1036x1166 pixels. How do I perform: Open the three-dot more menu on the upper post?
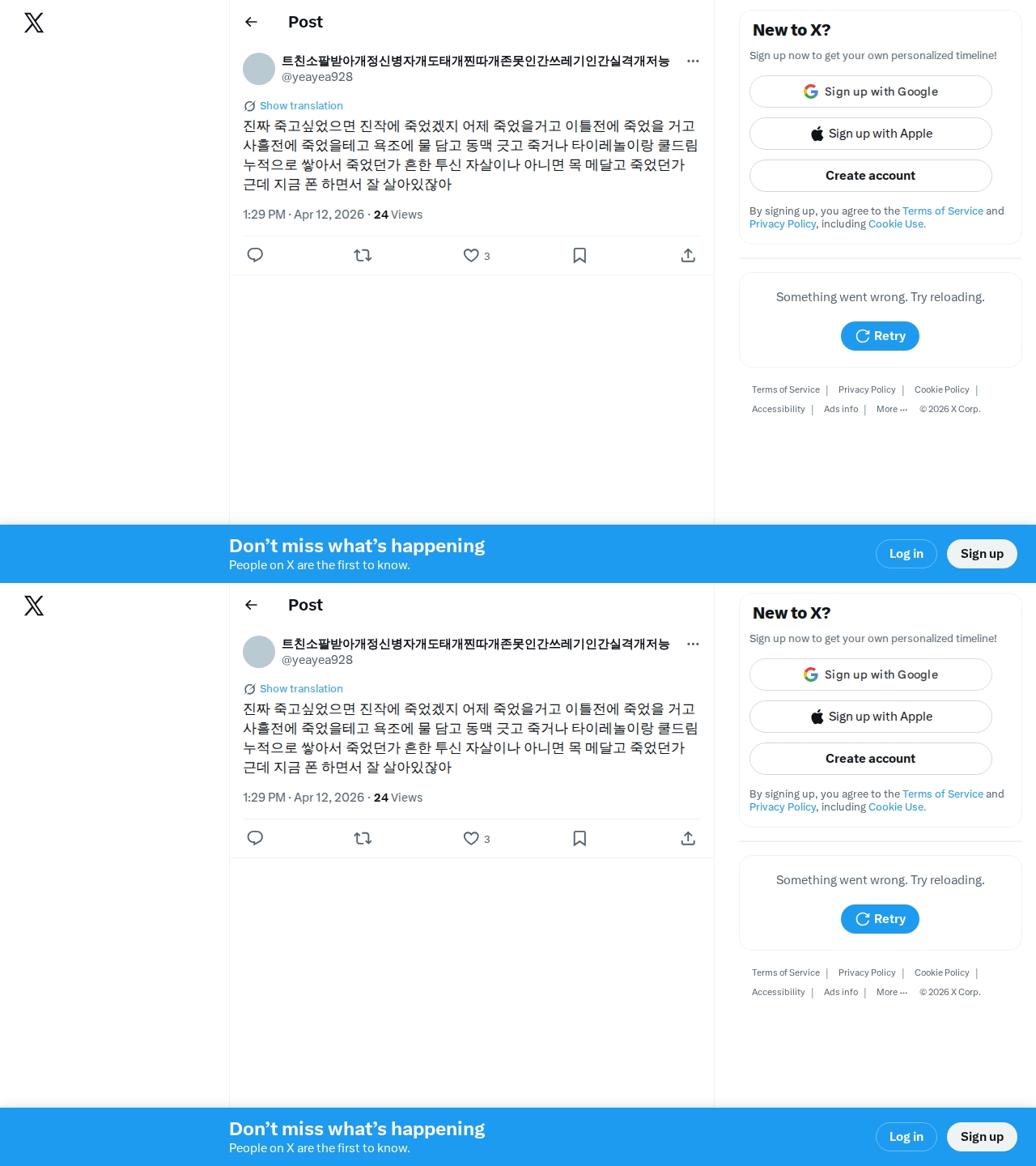point(693,61)
